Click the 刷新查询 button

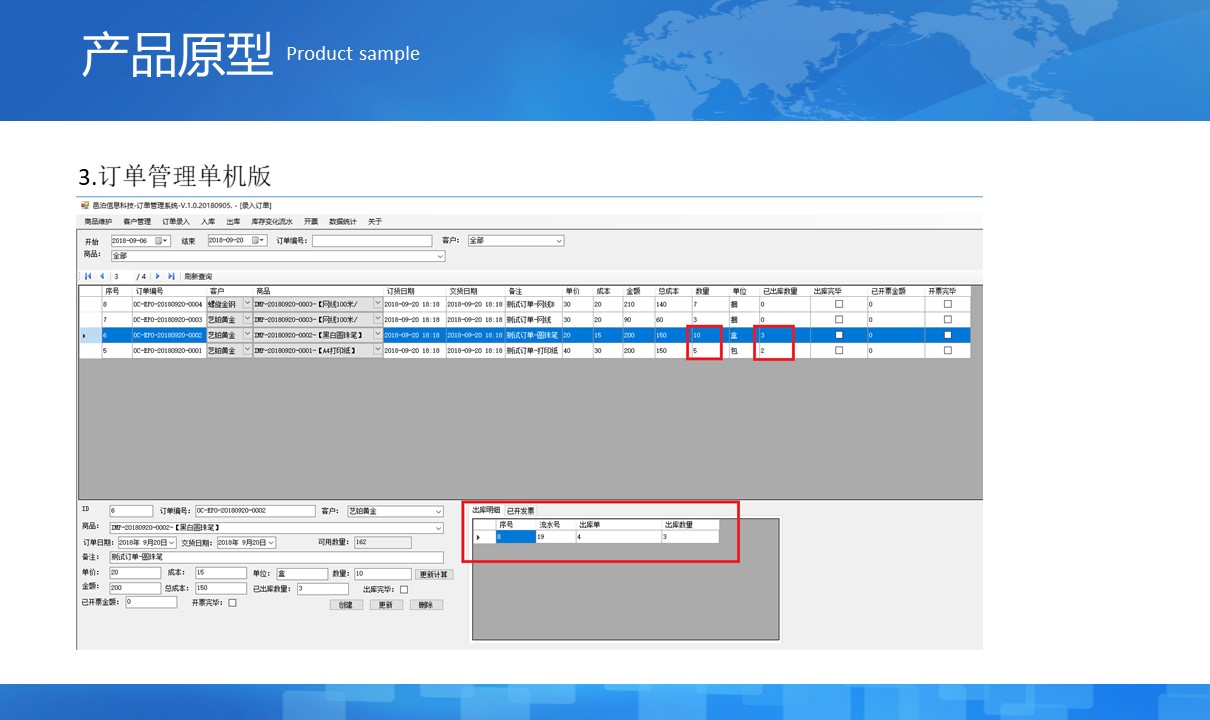198,276
